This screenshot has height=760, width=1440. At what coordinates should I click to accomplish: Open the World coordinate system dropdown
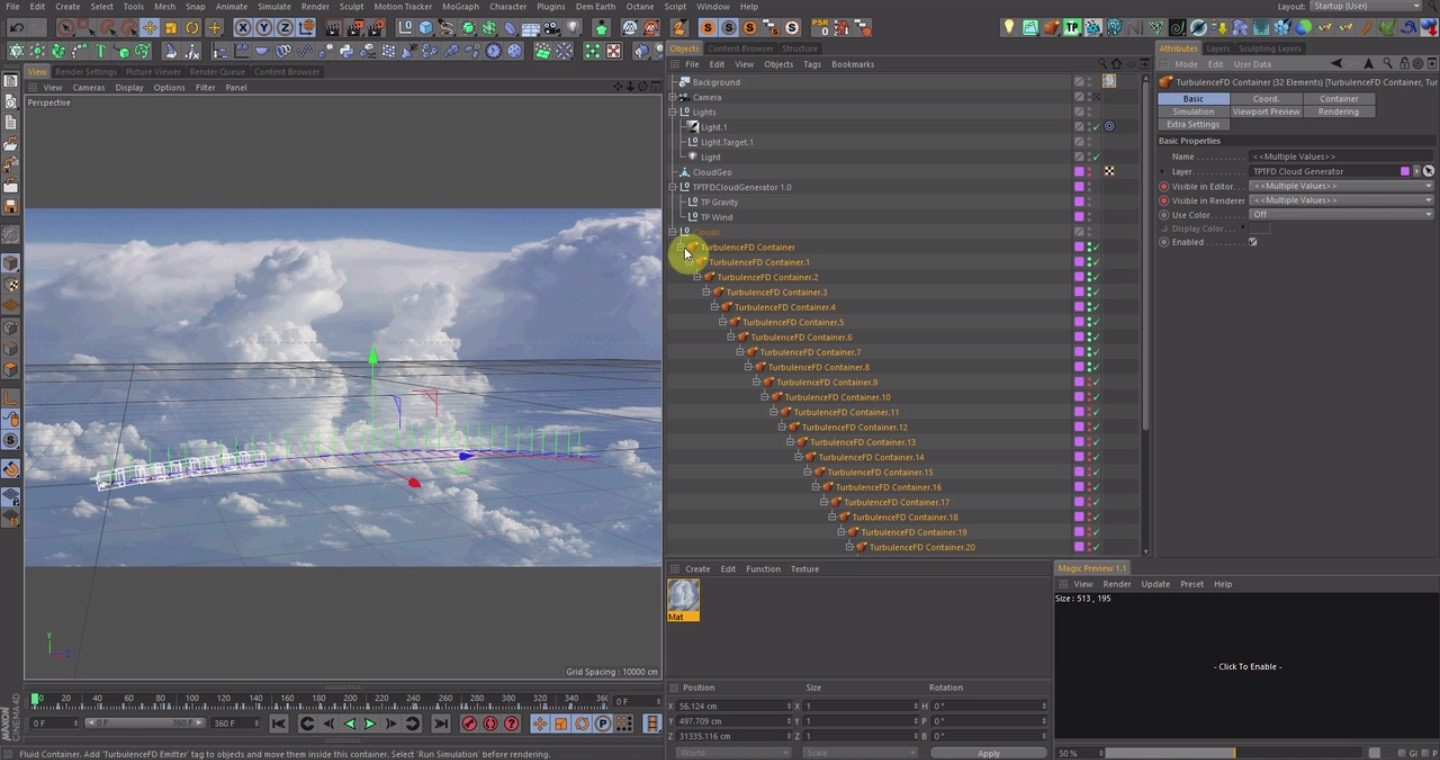click(732, 752)
